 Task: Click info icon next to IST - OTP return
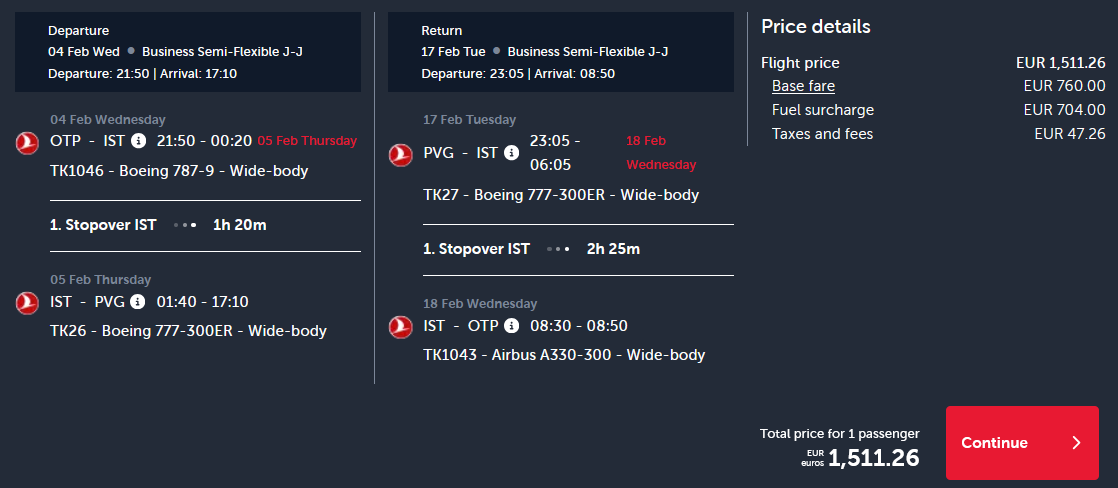512,325
